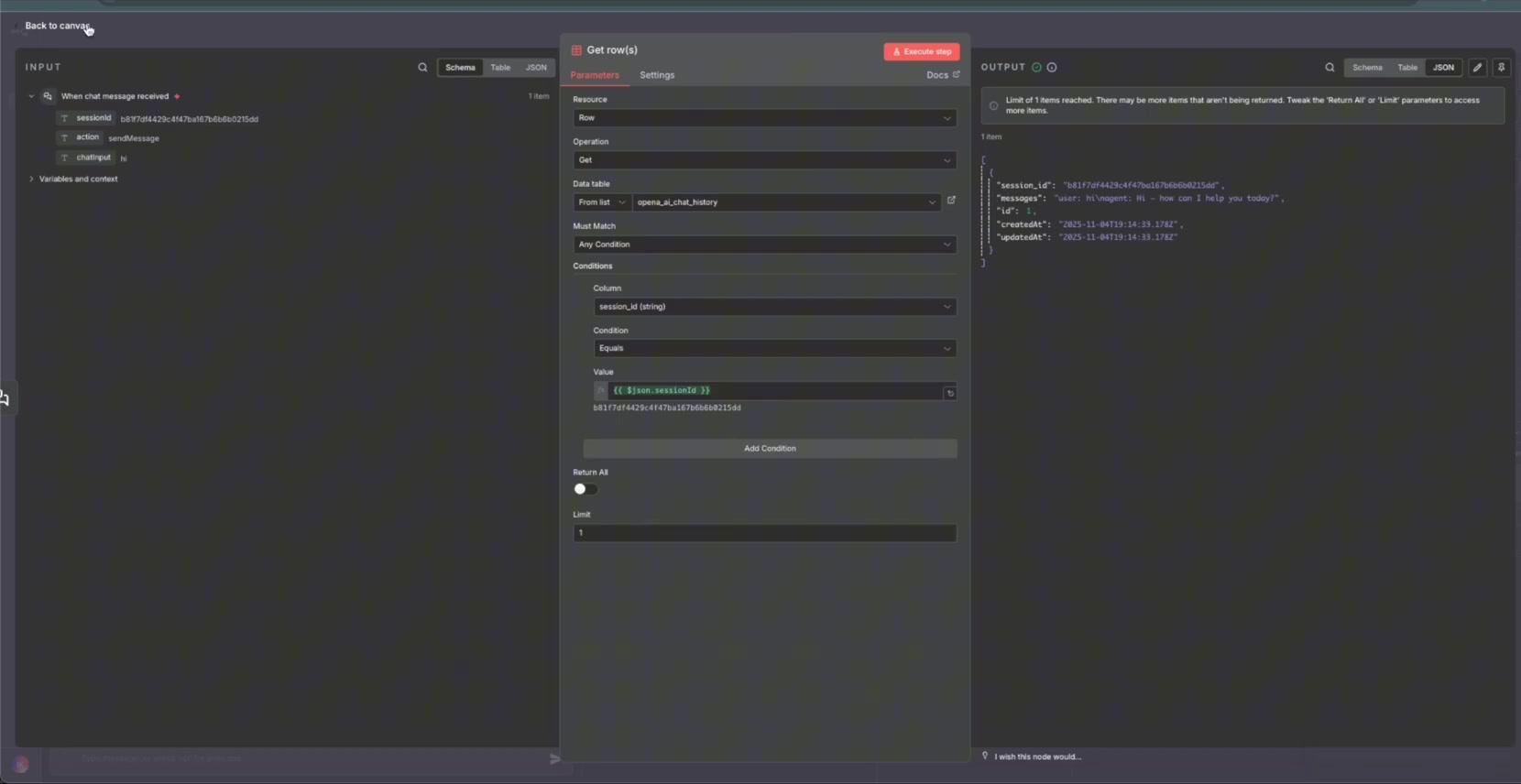This screenshot has width=1521, height=784.
Task: Click the Limit input field
Action: tap(765, 533)
